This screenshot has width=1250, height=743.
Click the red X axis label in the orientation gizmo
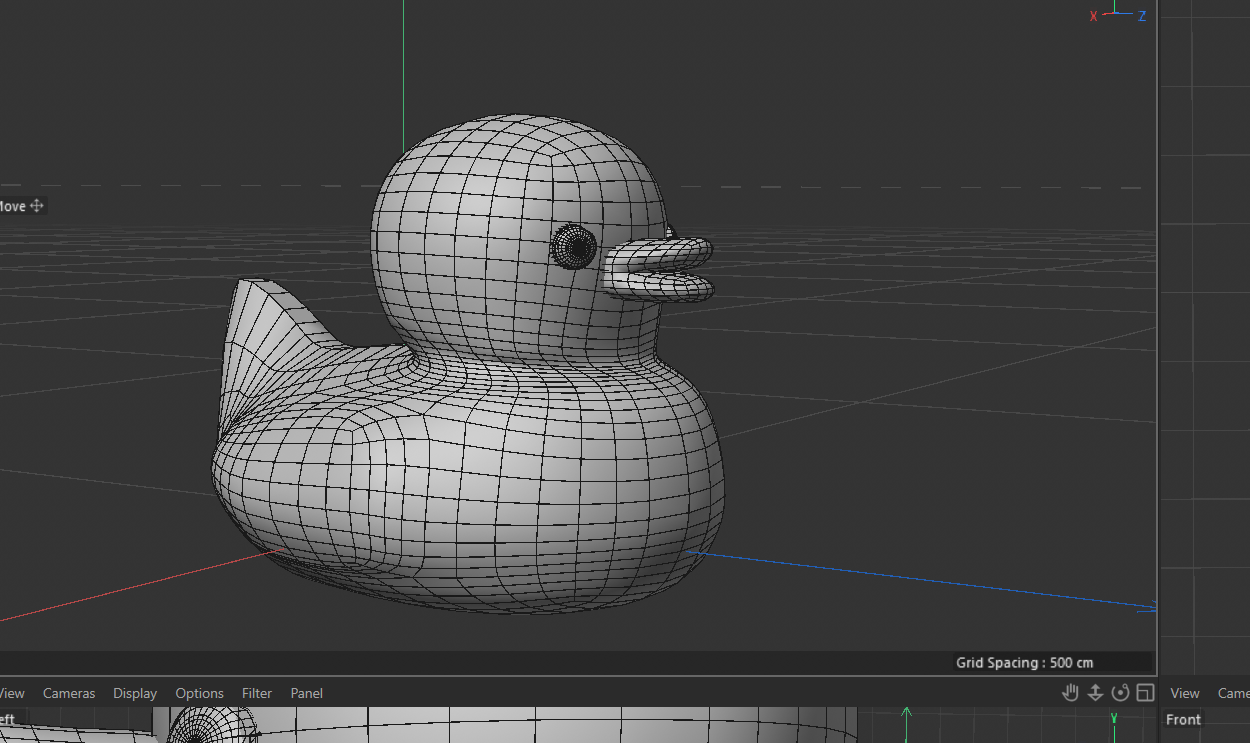click(x=1093, y=16)
